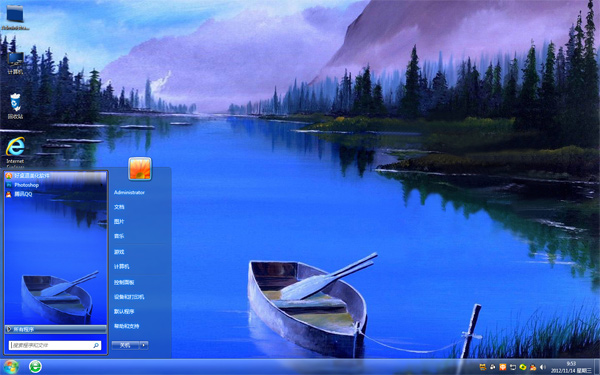This screenshot has height=375, width=600.
Task: Expand the shutdown options arrow
Action: pos(144,345)
